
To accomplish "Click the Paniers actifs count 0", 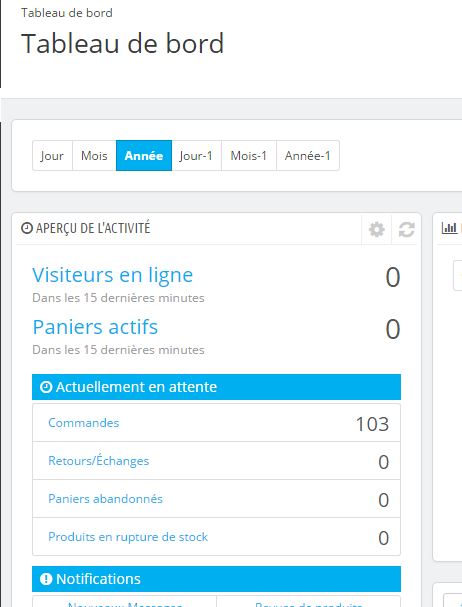I will tap(393, 329).
